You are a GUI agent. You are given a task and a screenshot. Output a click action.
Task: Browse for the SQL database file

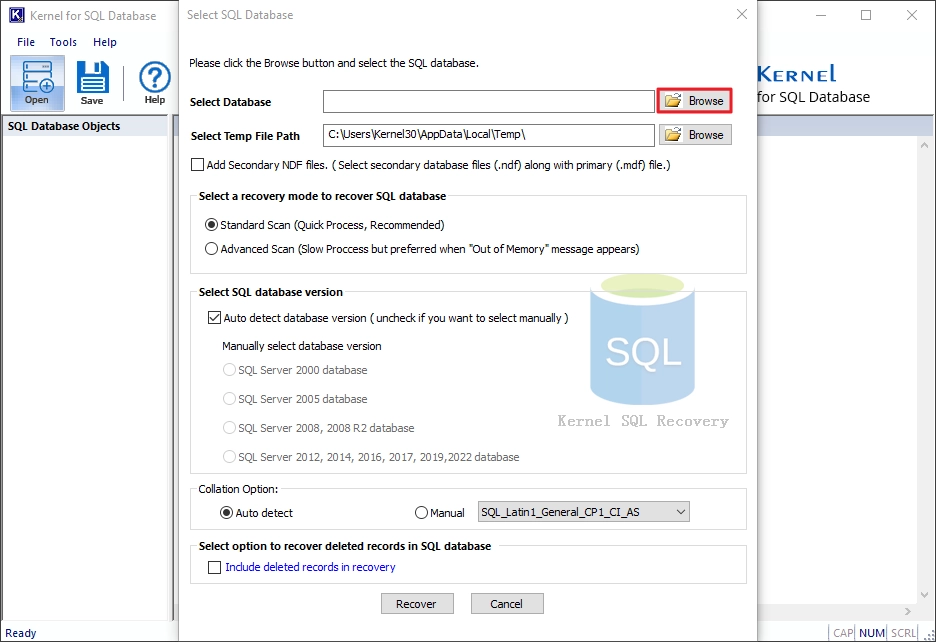click(695, 101)
